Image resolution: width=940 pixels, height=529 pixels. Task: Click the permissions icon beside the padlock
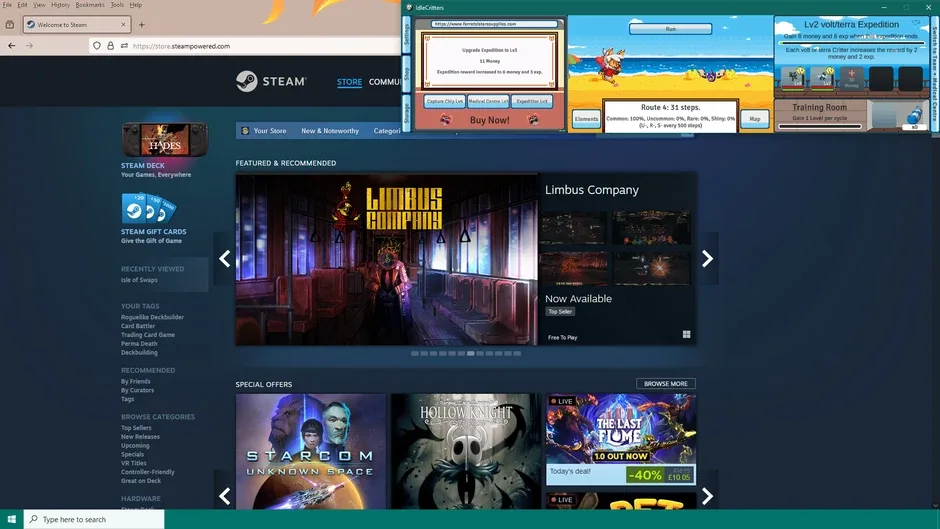coord(124,46)
